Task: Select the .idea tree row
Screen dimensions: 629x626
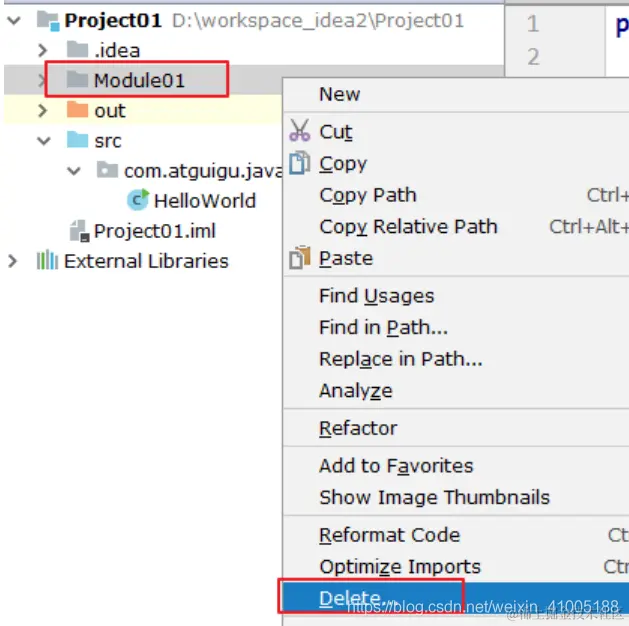Action: pos(254,51)
